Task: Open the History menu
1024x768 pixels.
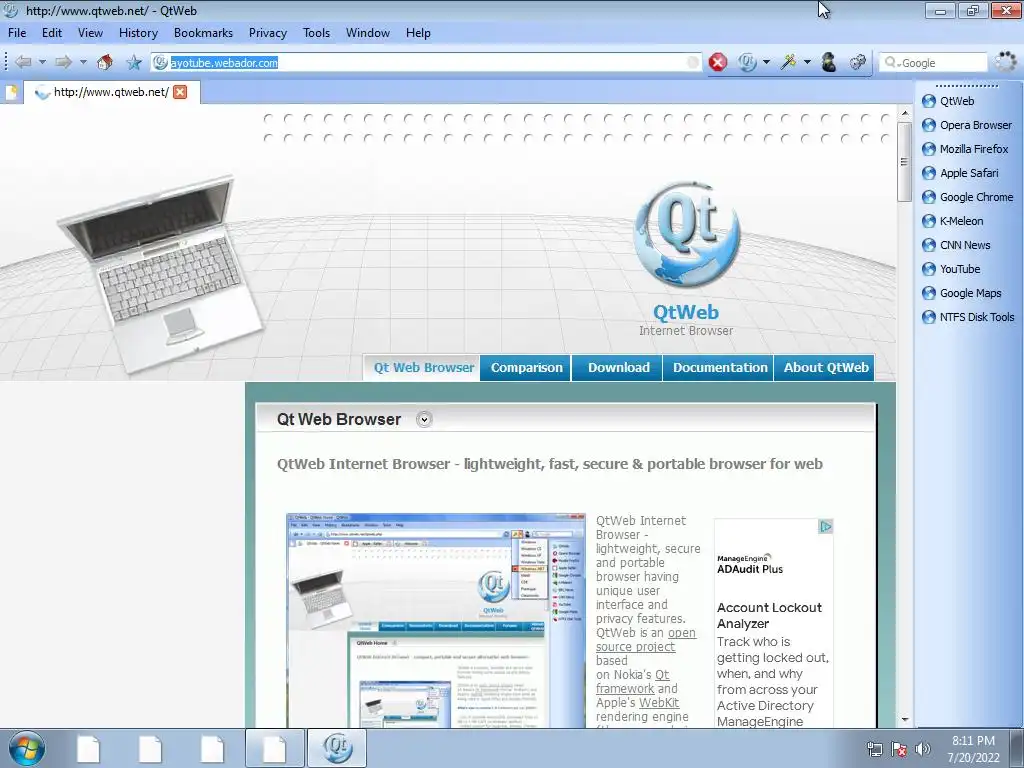Action: click(x=138, y=33)
